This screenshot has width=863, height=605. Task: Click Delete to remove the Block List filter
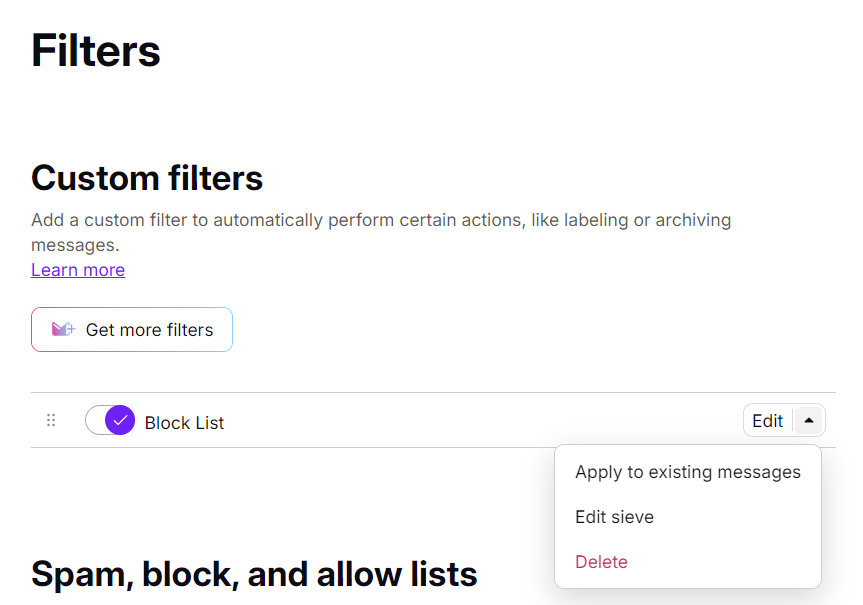point(601,561)
